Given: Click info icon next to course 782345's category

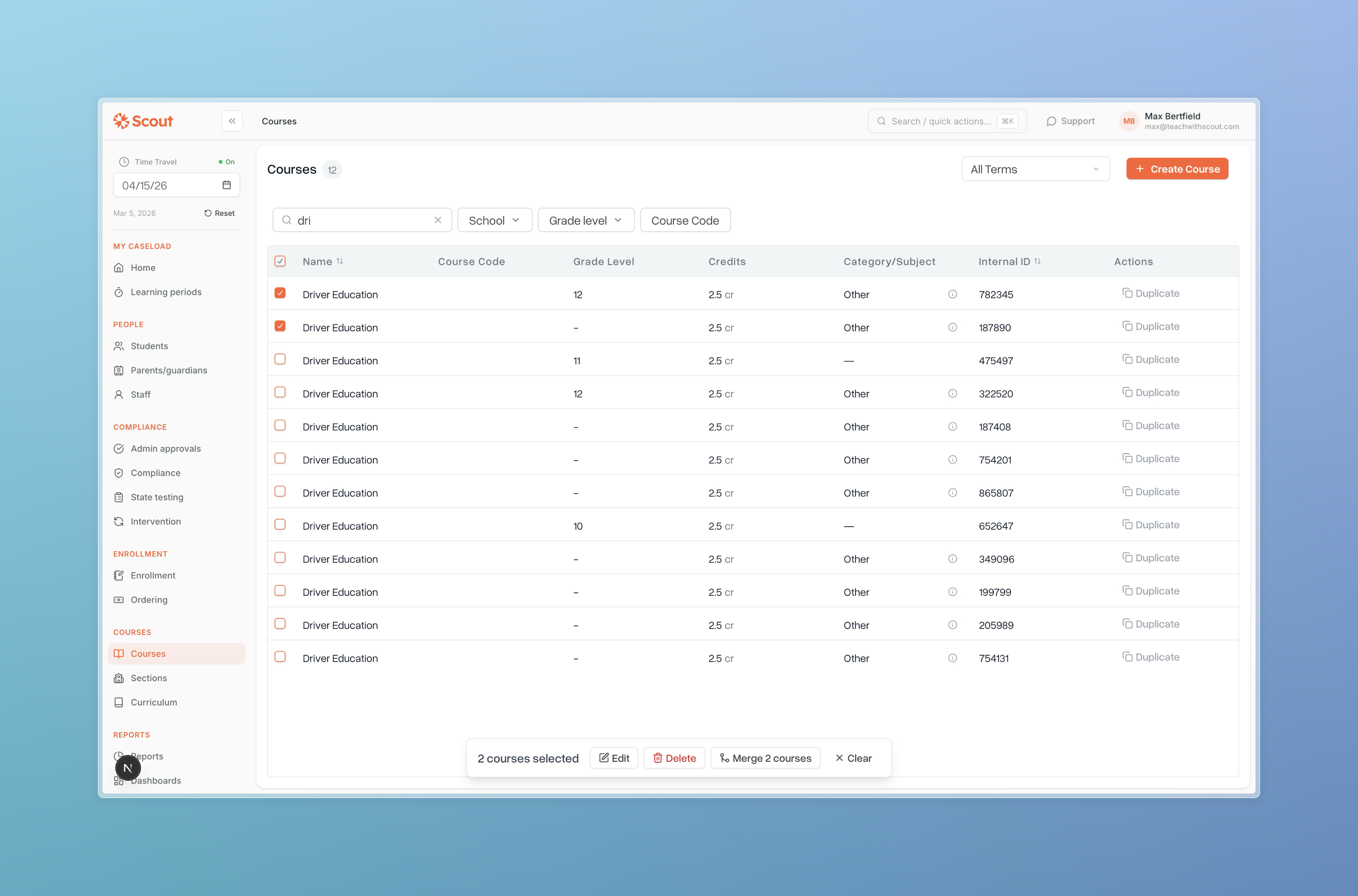Looking at the screenshot, I should tap(952, 294).
